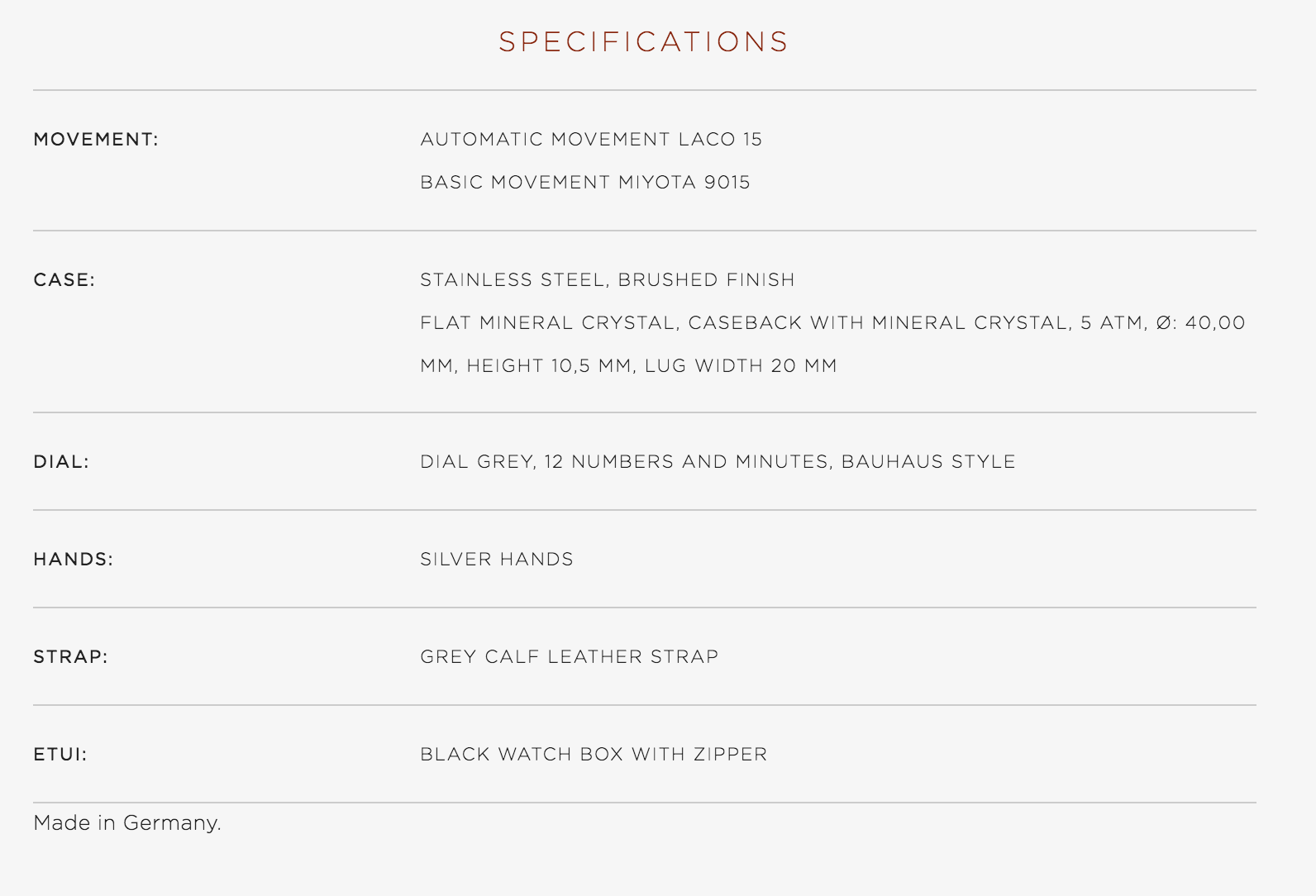Image resolution: width=1316 pixels, height=896 pixels.
Task: Select the ETUI: label
Action: click(x=60, y=754)
